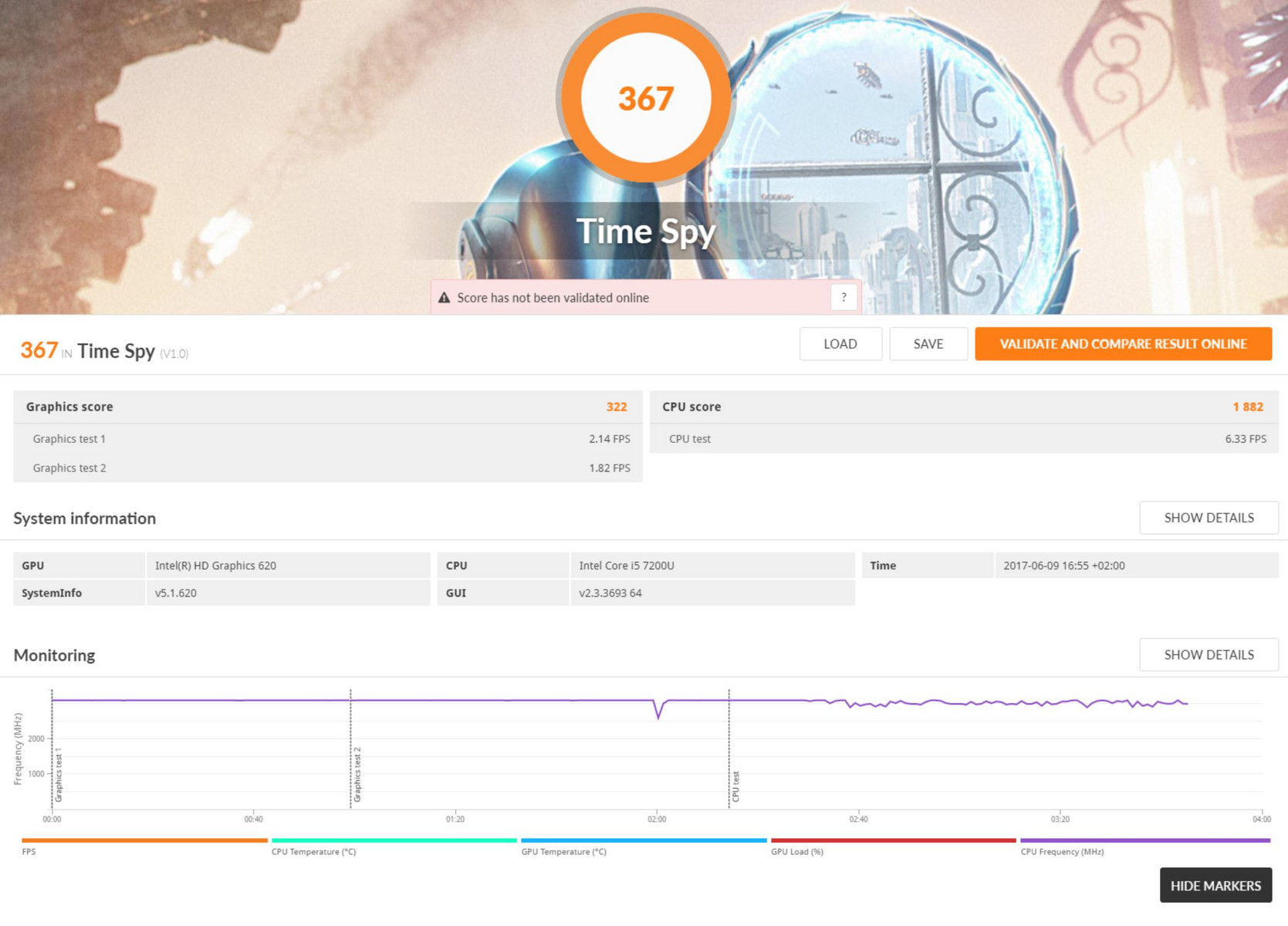Viewport: 1288px width, 926px height.
Task: Select the Graphics test 2 row
Action: [328, 468]
